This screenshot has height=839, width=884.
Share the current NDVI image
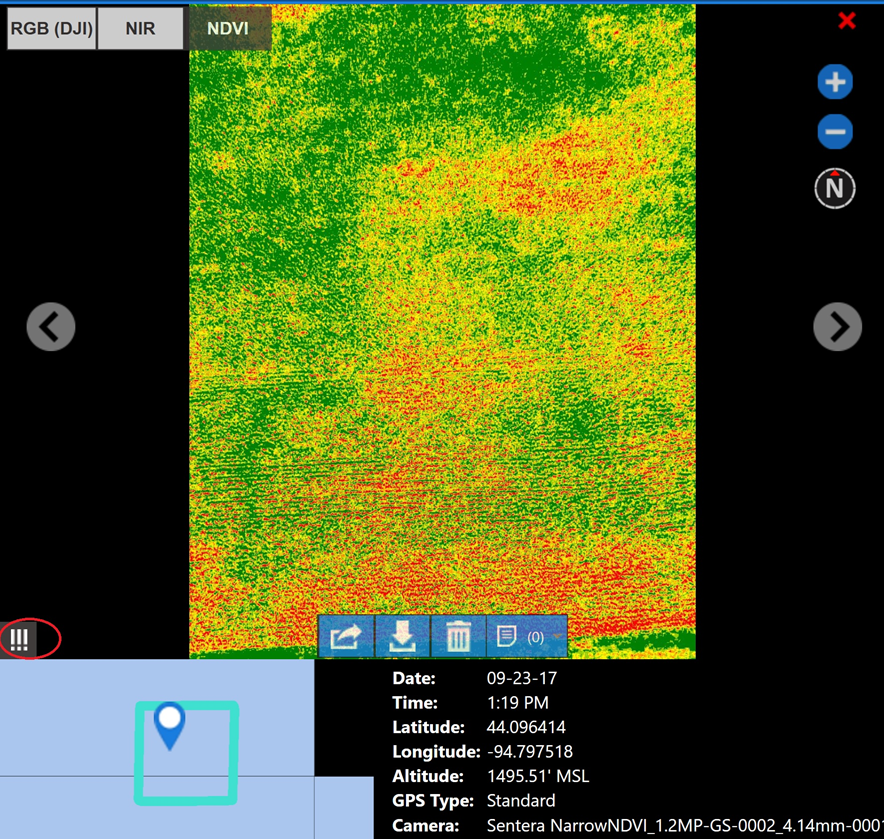[346, 637]
